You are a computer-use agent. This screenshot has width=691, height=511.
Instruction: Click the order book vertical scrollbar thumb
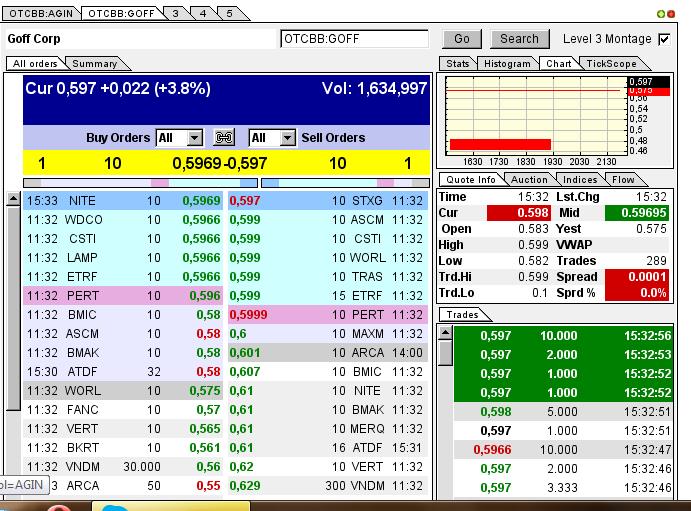click(x=13, y=308)
